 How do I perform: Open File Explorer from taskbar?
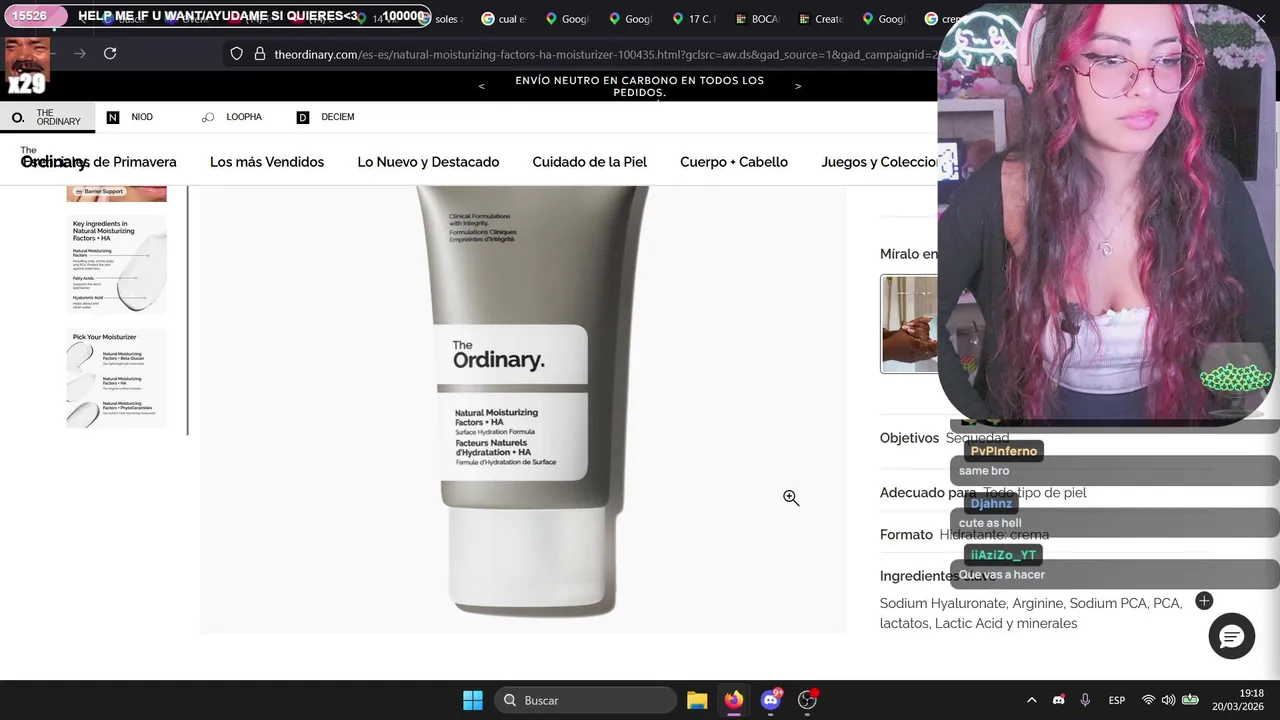(697, 700)
